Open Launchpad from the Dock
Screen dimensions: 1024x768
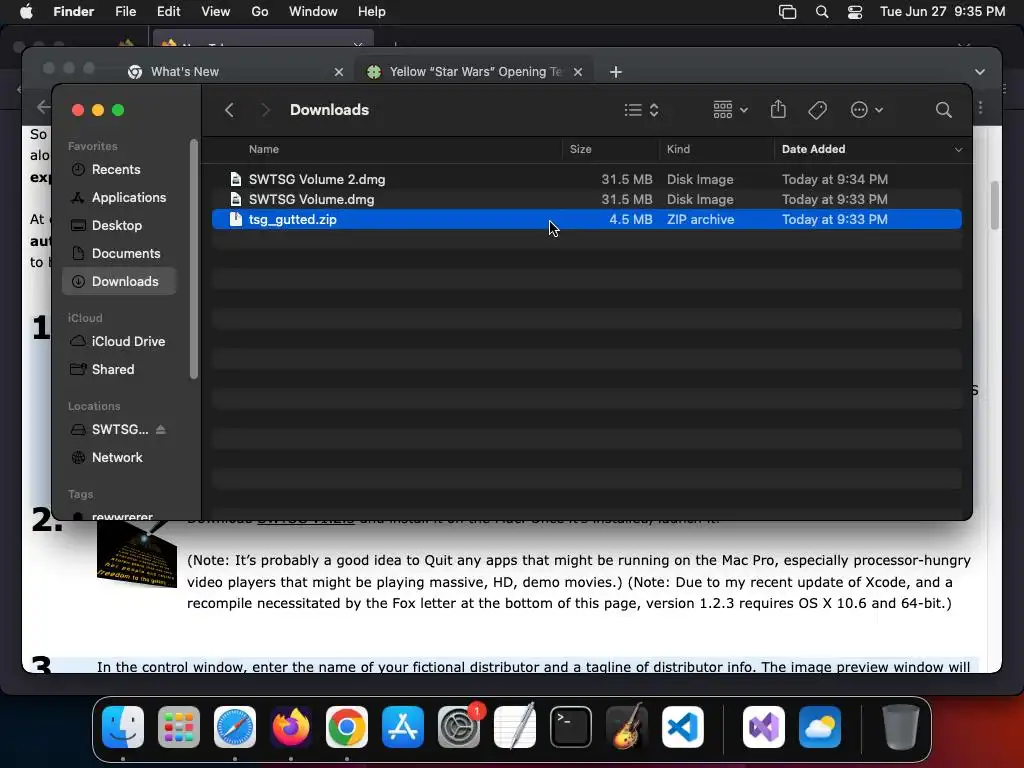(179, 726)
